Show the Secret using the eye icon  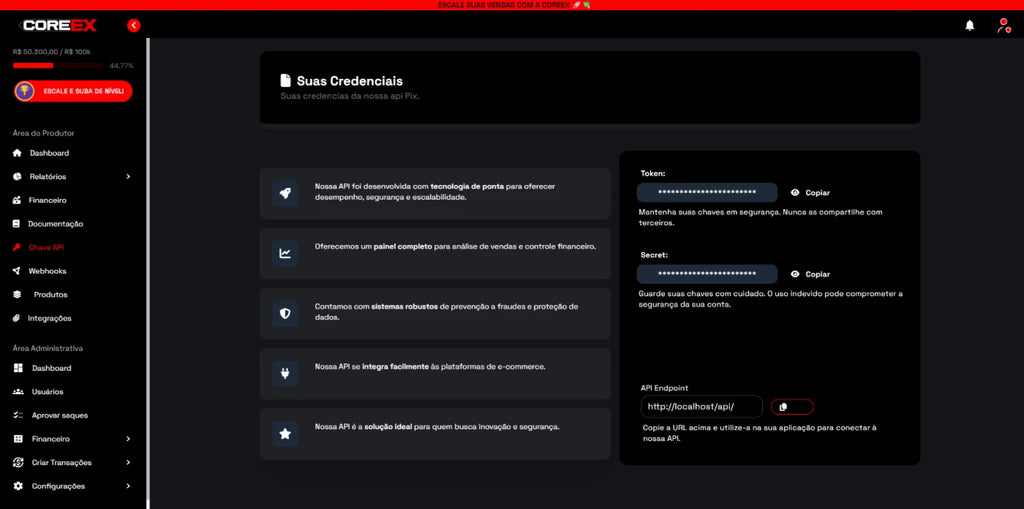[795, 274]
